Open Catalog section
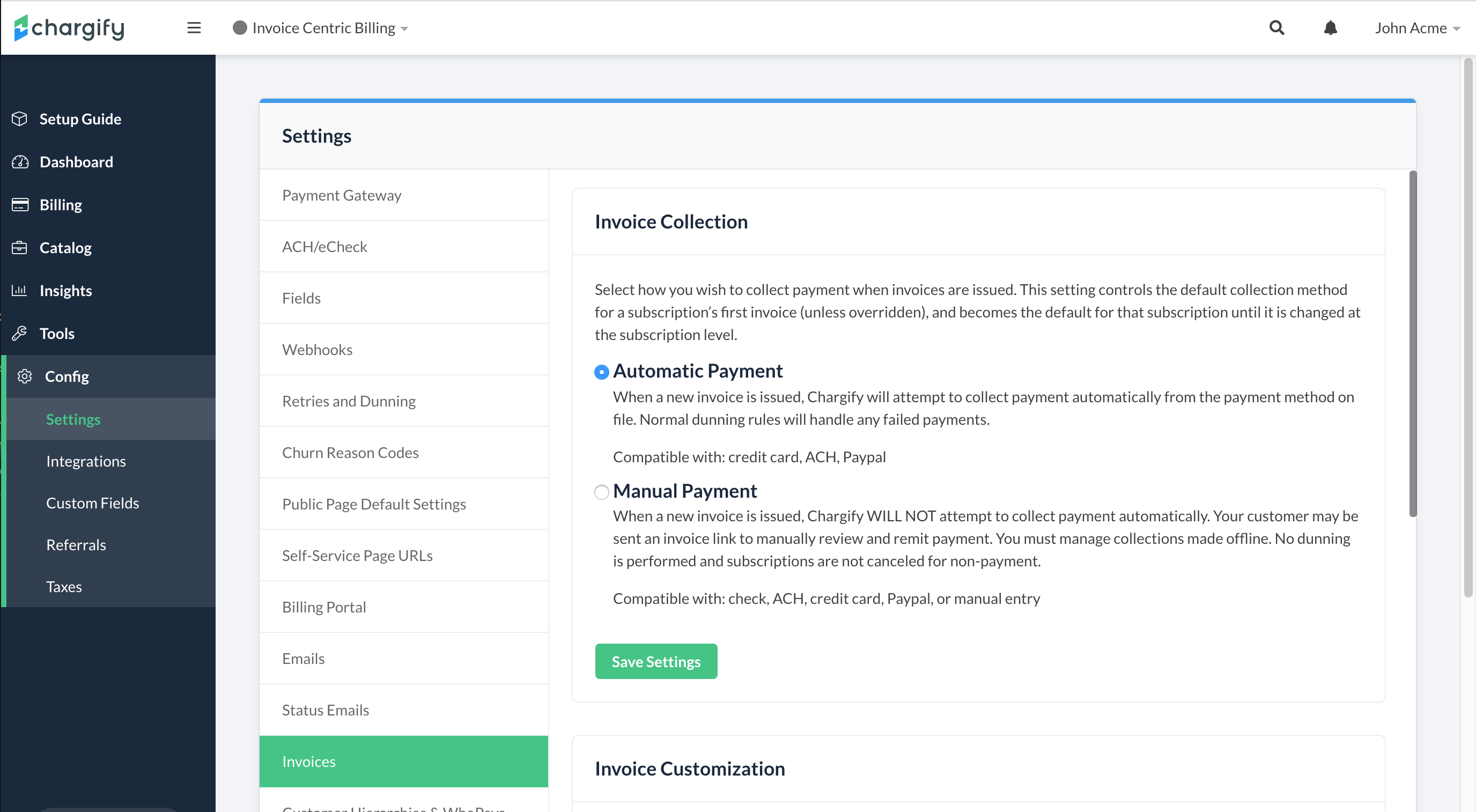This screenshot has width=1476, height=812. [109, 248]
